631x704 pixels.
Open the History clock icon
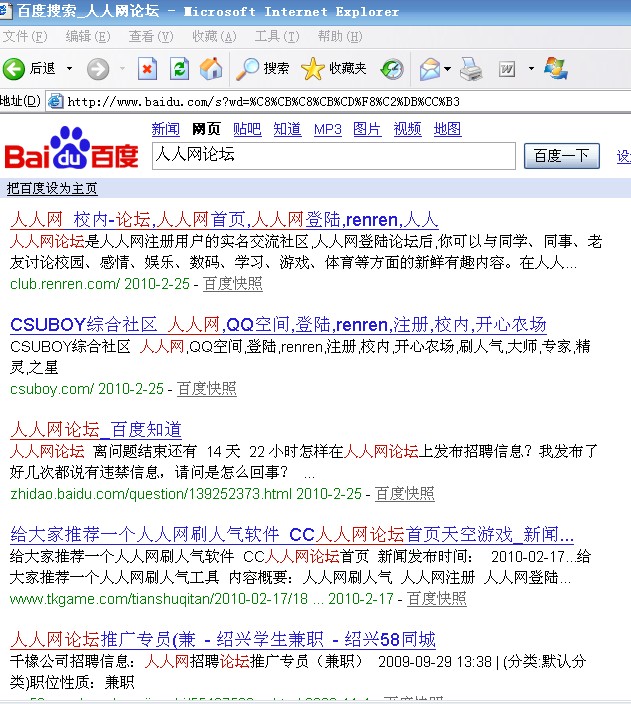(x=392, y=68)
